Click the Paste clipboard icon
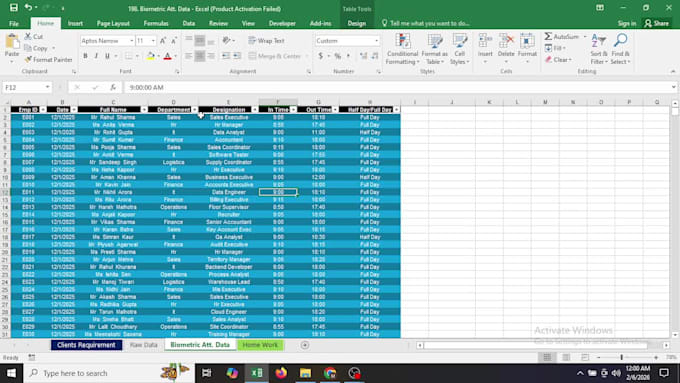The width and height of the screenshot is (680, 383). point(12,42)
